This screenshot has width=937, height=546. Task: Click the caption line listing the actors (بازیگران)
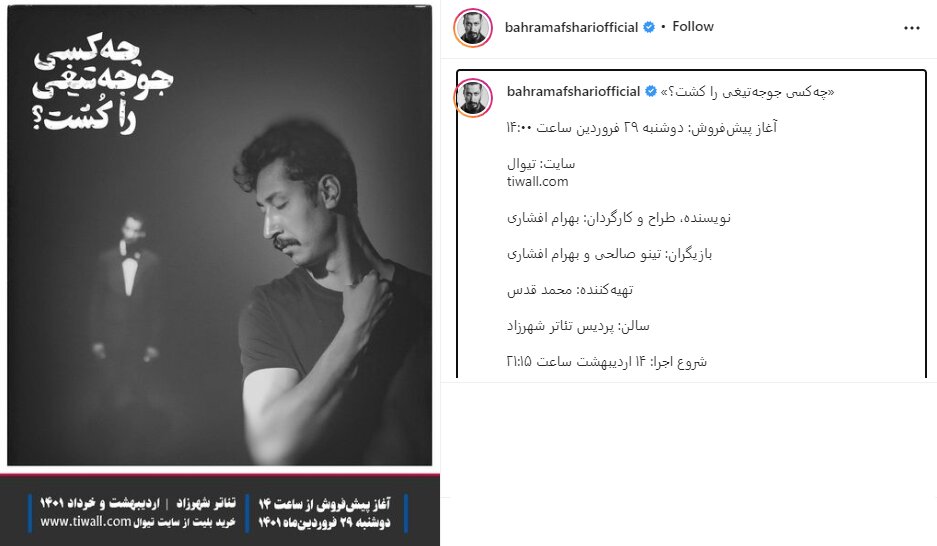(x=610, y=254)
